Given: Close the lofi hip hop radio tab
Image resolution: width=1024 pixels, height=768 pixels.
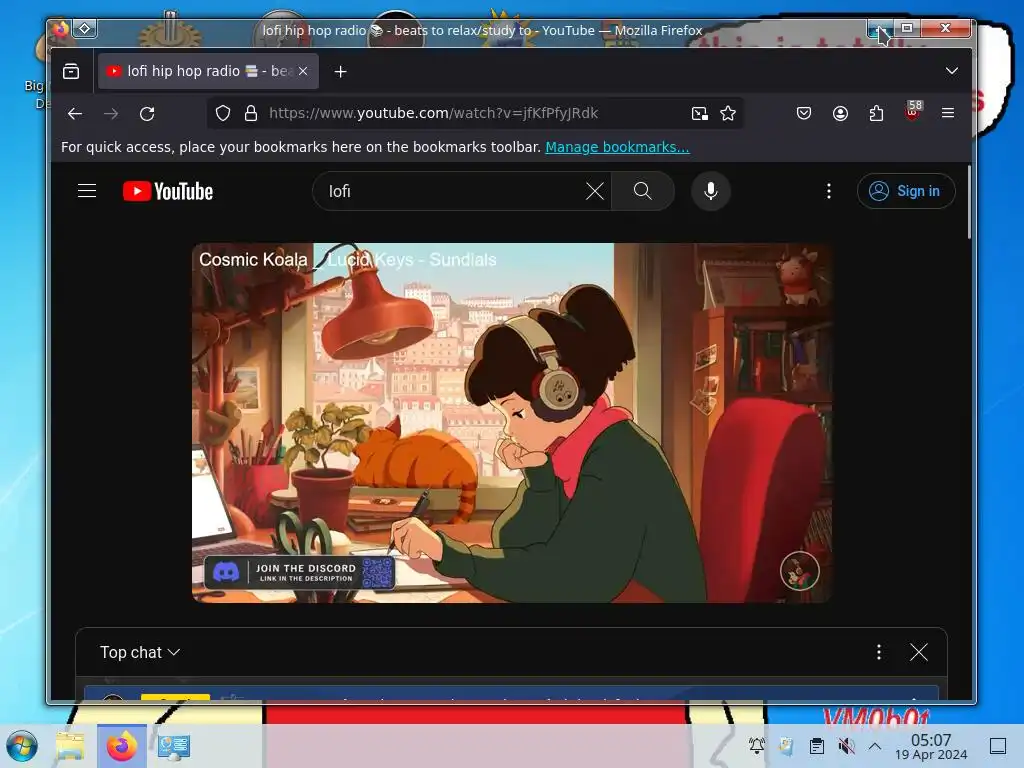Looking at the screenshot, I should (x=303, y=71).
